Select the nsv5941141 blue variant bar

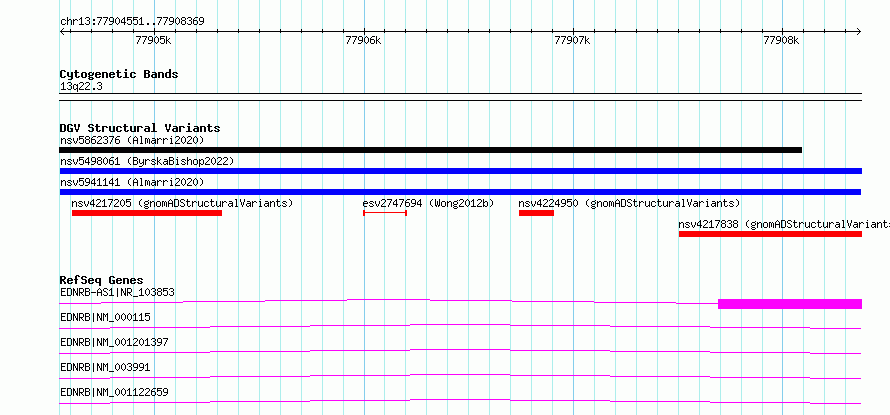461,192
